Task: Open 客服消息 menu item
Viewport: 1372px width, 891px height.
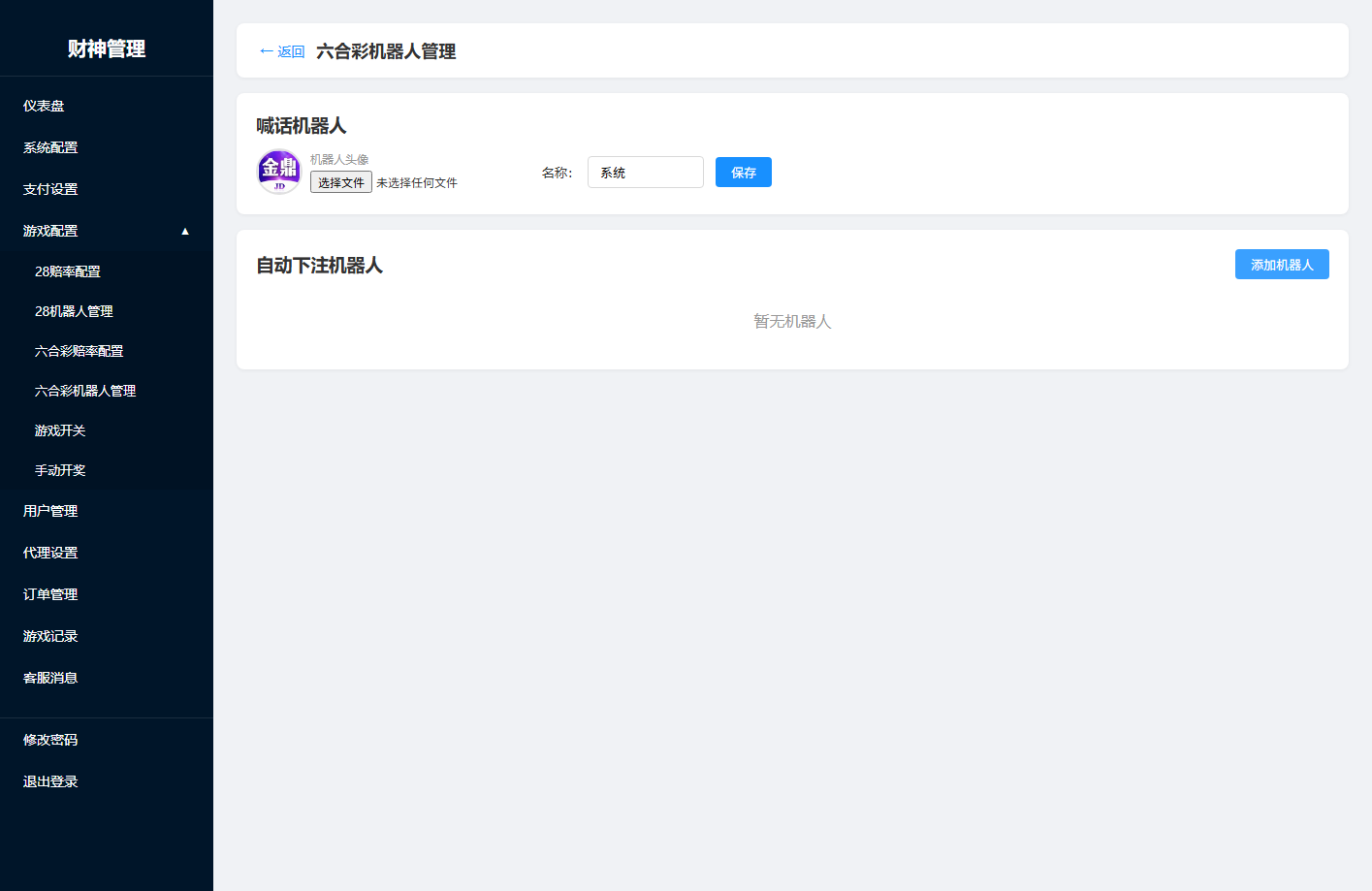Action: [50, 678]
